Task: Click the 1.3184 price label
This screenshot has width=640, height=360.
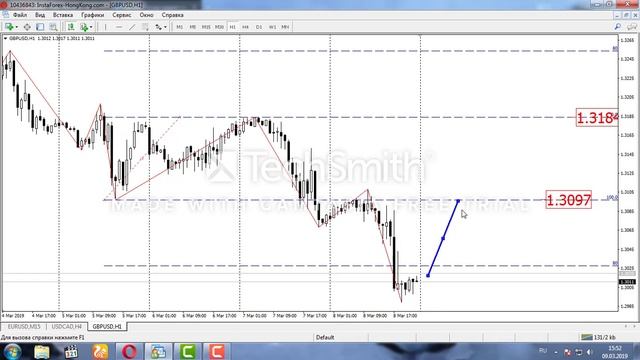Action: tap(597, 118)
